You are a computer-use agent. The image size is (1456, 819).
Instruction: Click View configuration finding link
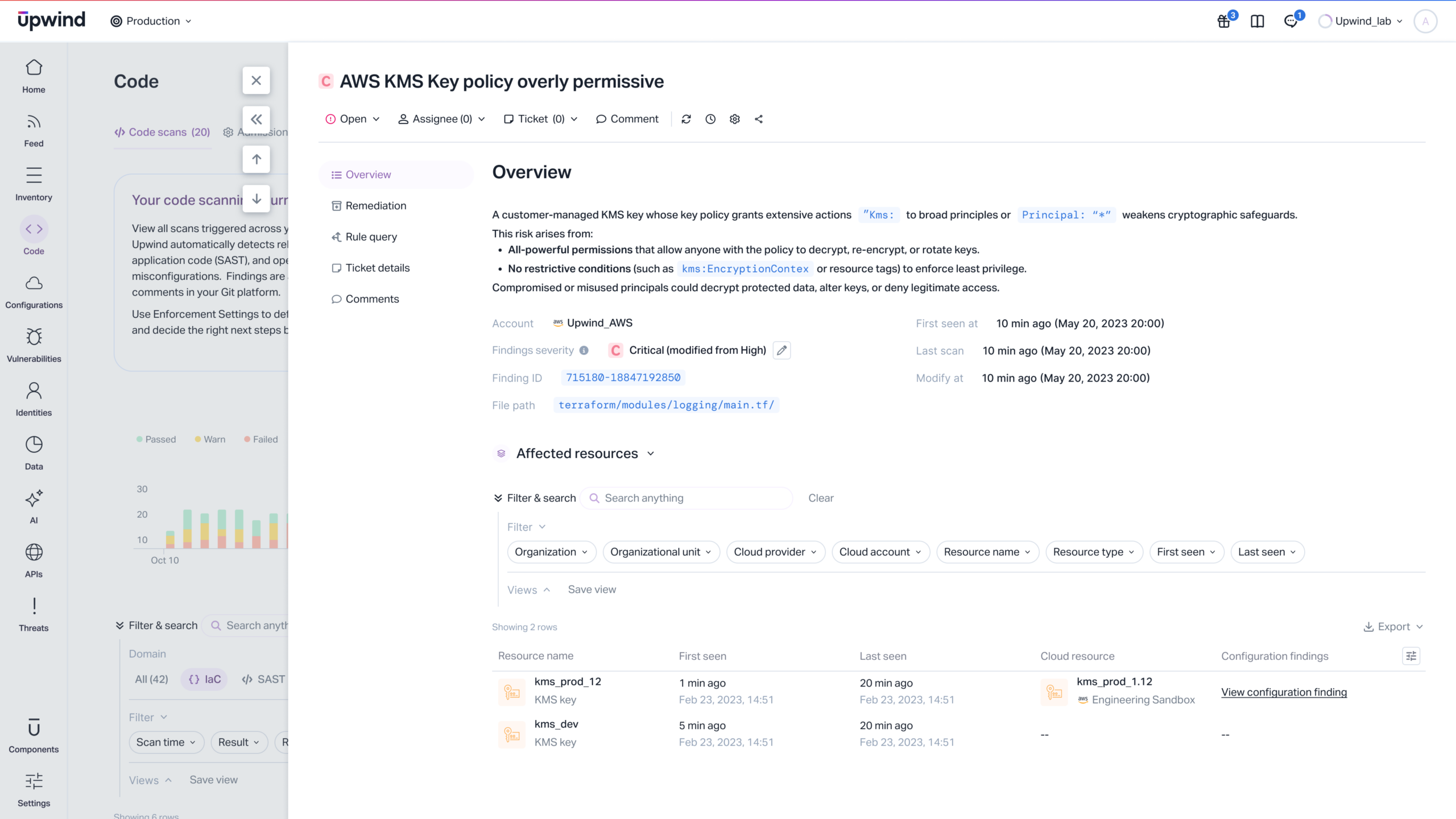[1284, 692]
